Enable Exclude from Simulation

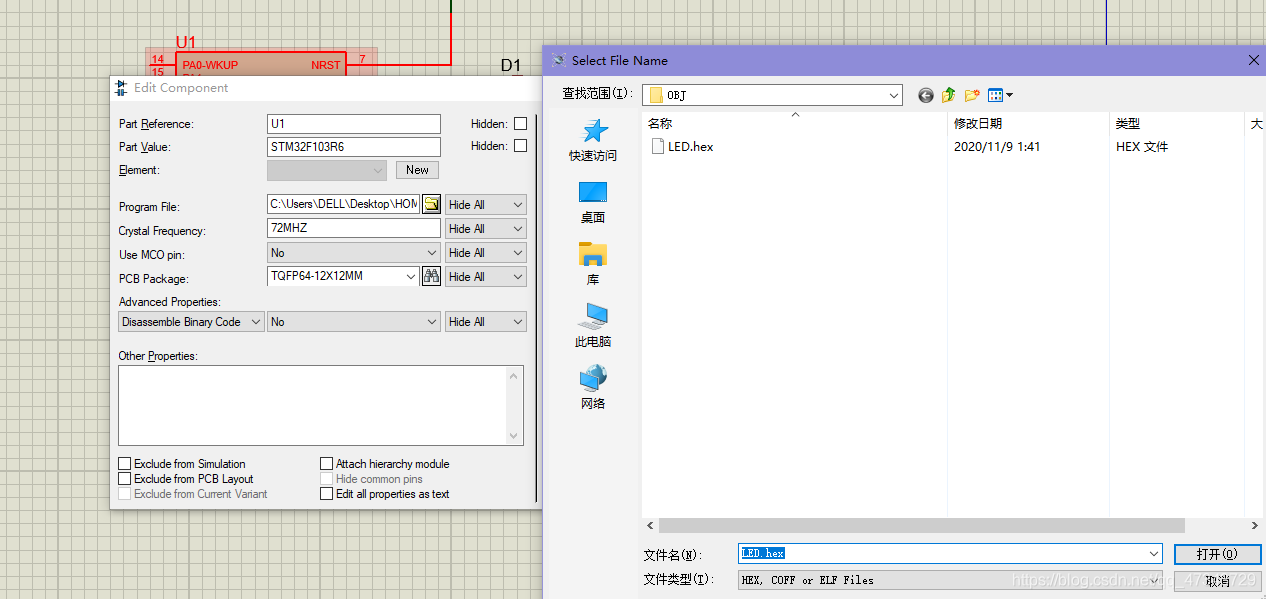click(125, 464)
